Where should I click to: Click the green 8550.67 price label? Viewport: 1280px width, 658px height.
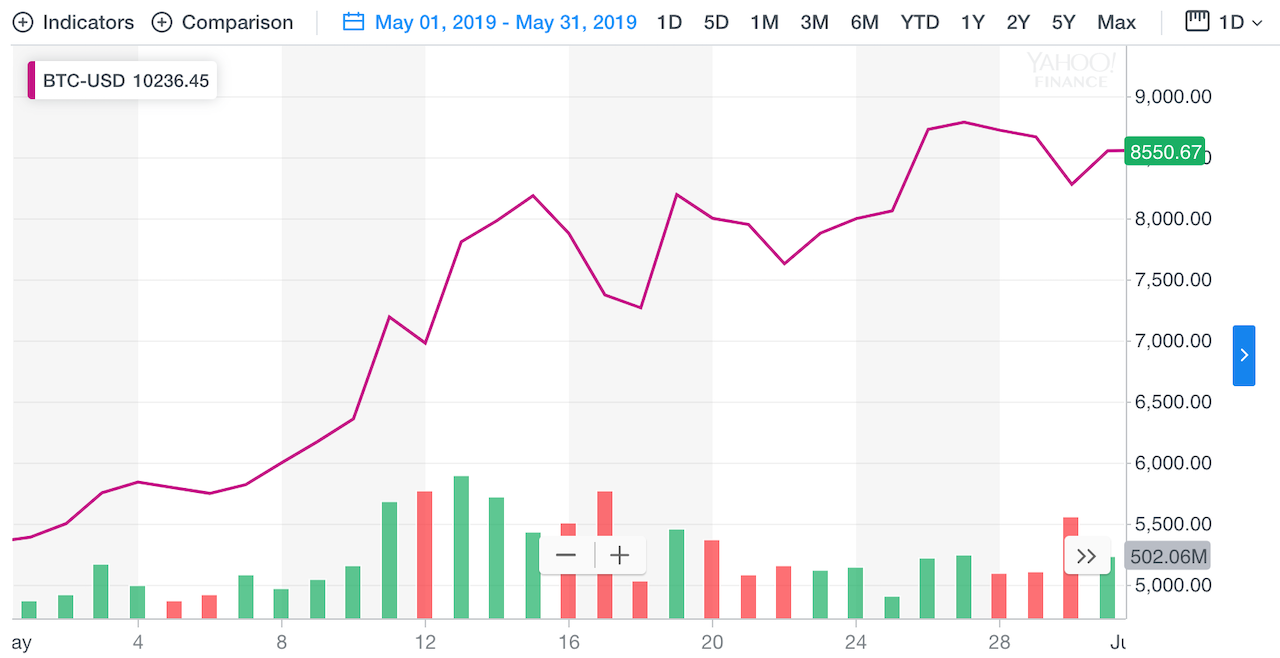coord(1164,152)
